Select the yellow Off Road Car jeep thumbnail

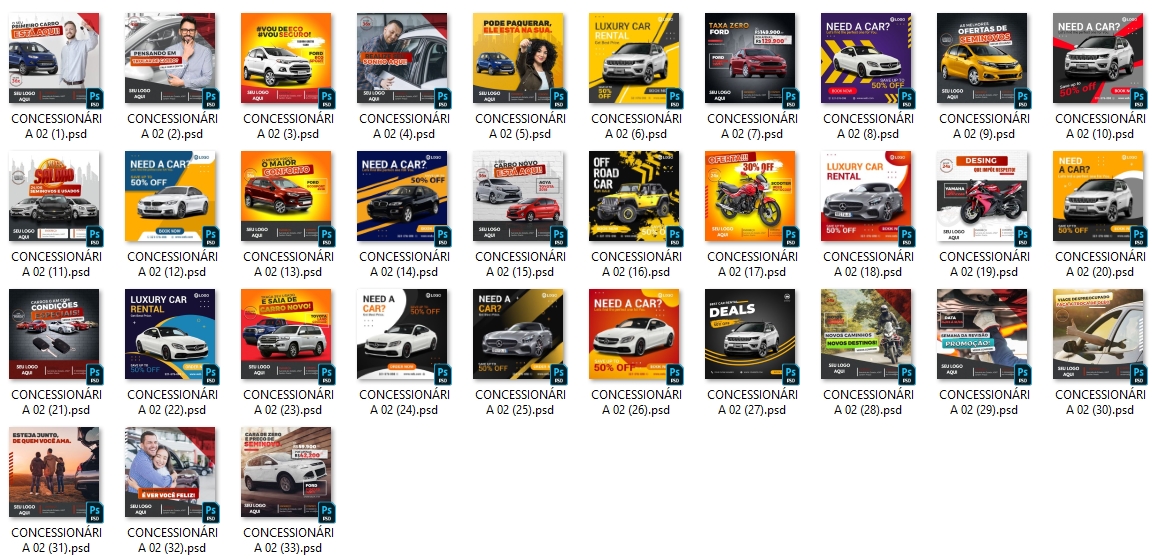(x=634, y=196)
